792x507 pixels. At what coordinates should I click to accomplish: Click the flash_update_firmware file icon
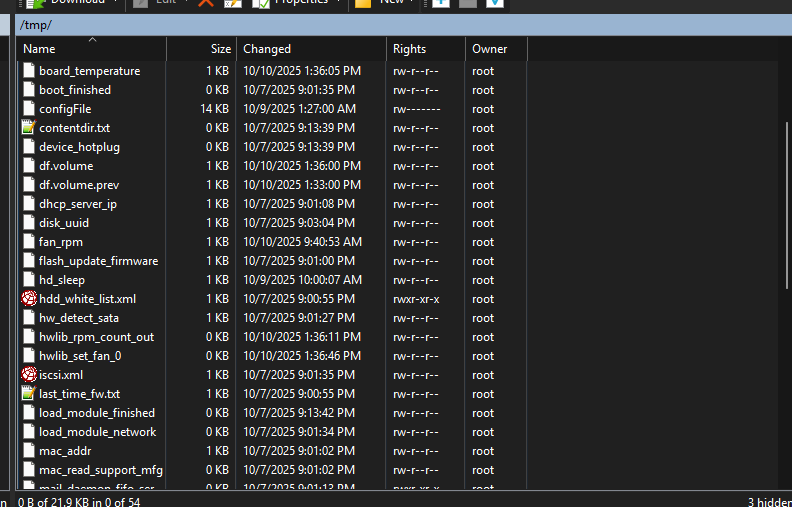click(29, 261)
